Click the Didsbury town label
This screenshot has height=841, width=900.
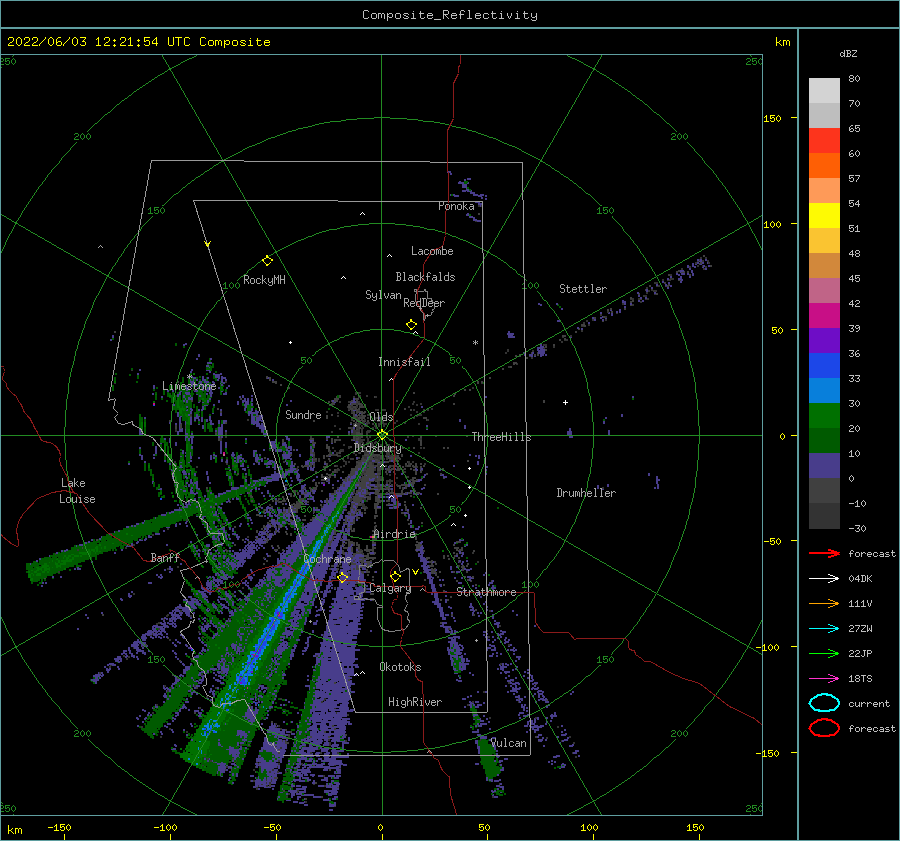point(378,448)
